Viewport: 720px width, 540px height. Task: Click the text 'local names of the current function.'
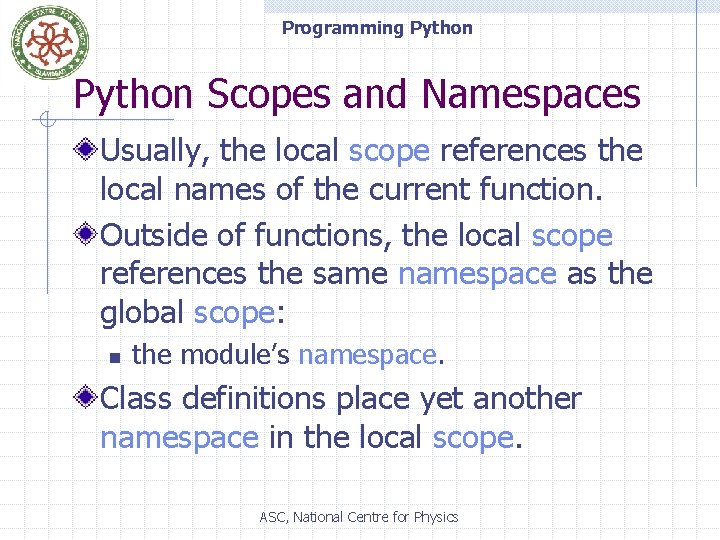click(x=351, y=189)
